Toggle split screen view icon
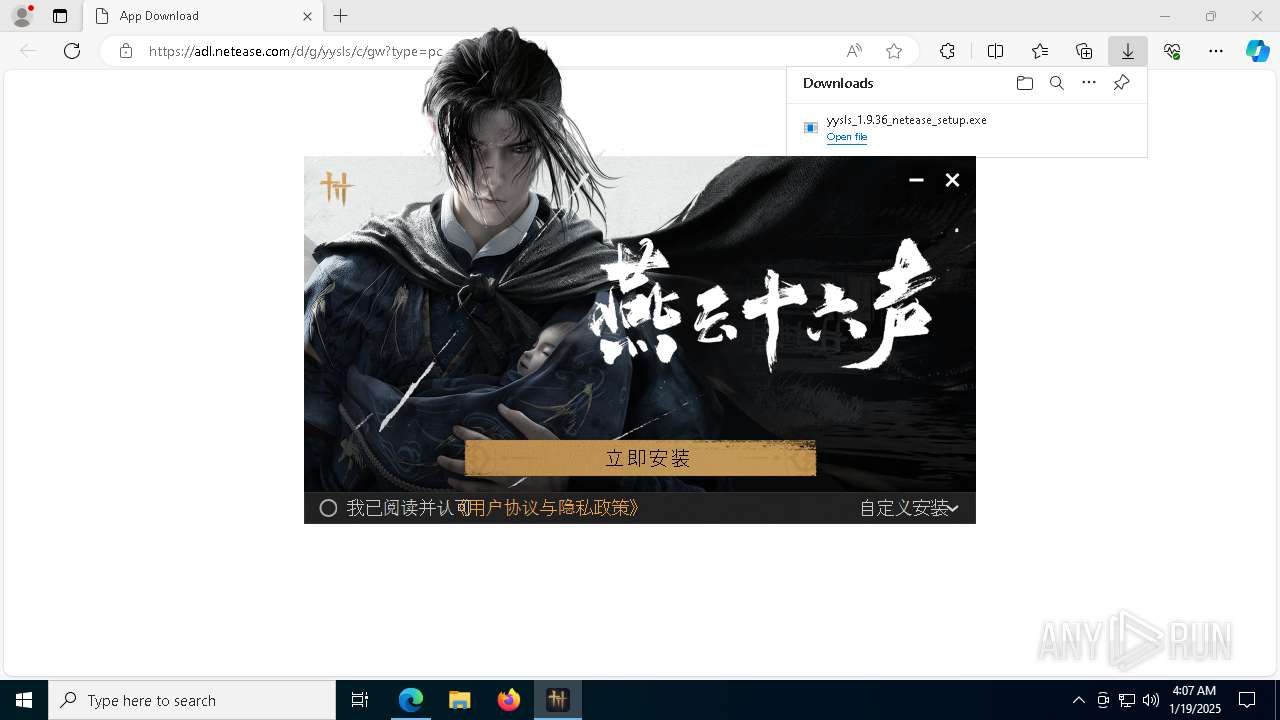Image resolution: width=1280 pixels, height=720 pixels. (x=995, y=51)
